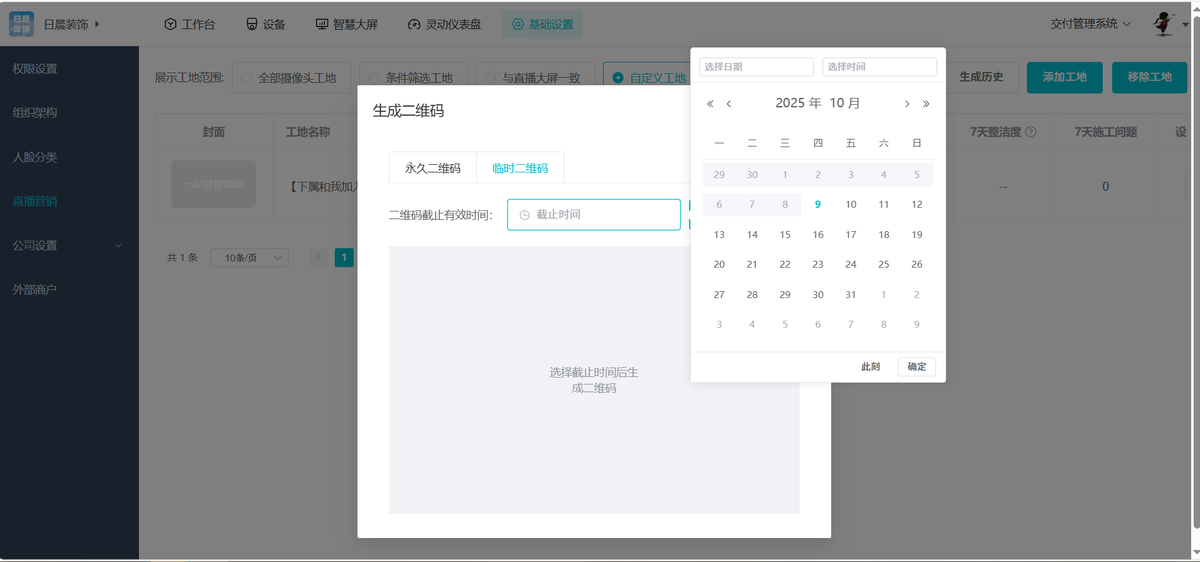The width and height of the screenshot is (1200, 562).
Task: Click the 此刻 link in date picker
Action: pyautogui.click(x=870, y=367)
